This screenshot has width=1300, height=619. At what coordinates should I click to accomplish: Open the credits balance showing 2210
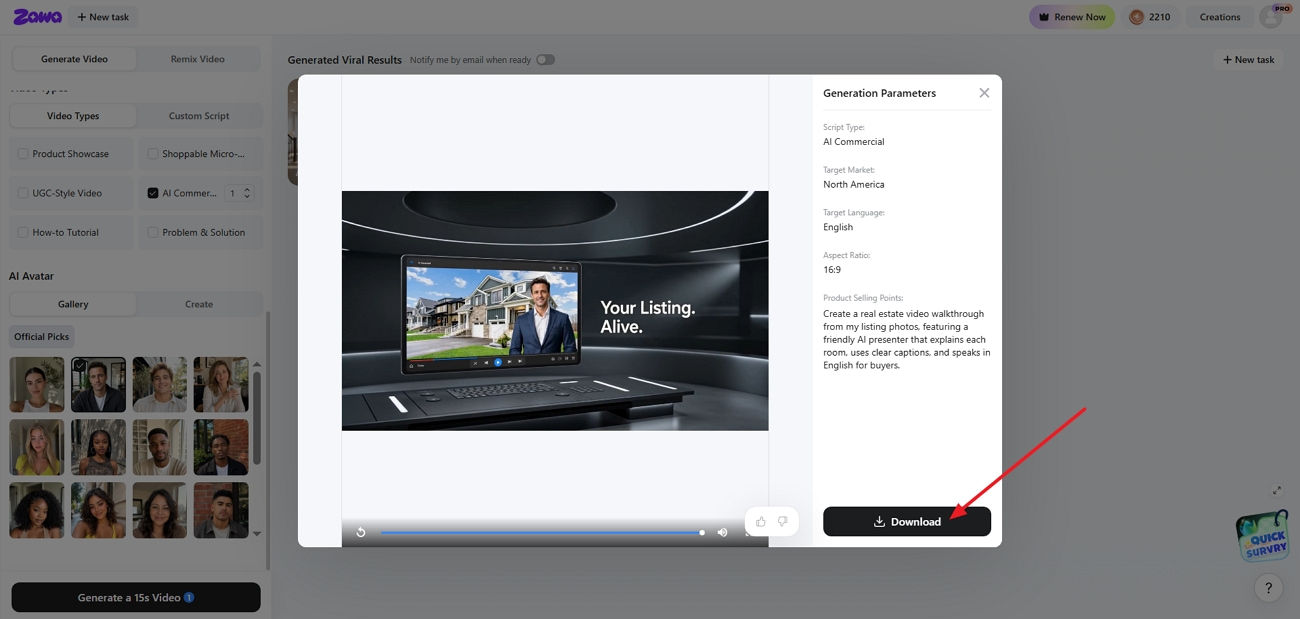coord(1150,17)
